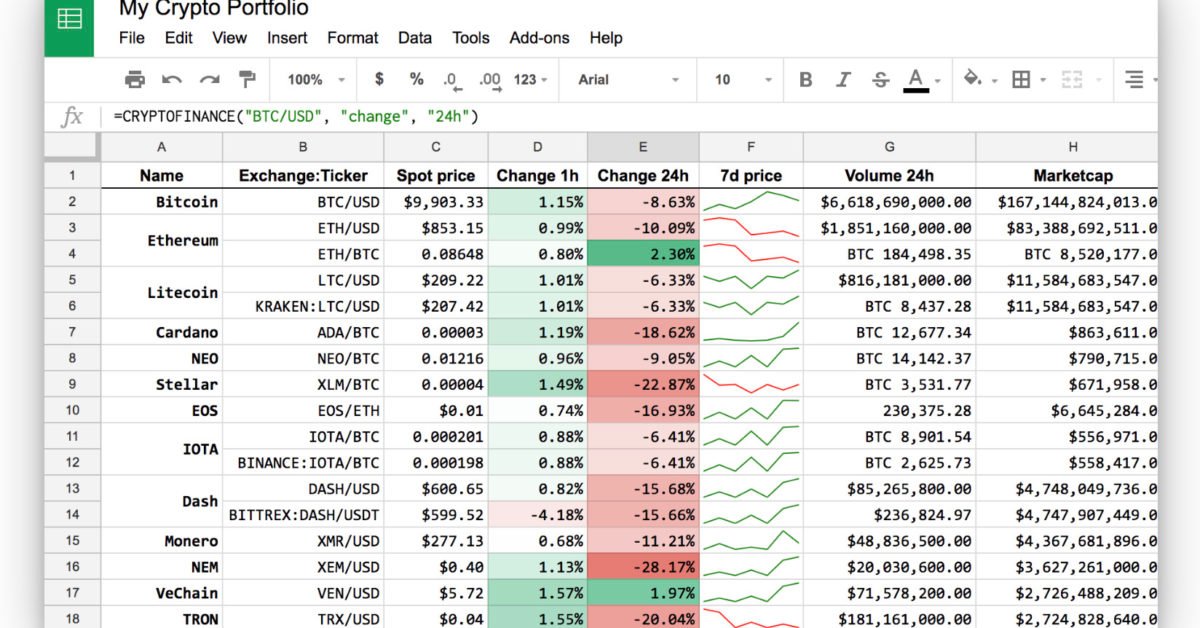Toggle strikethrough formatting
Screen dimensions: 1200x628
click(x=880, y=80)
